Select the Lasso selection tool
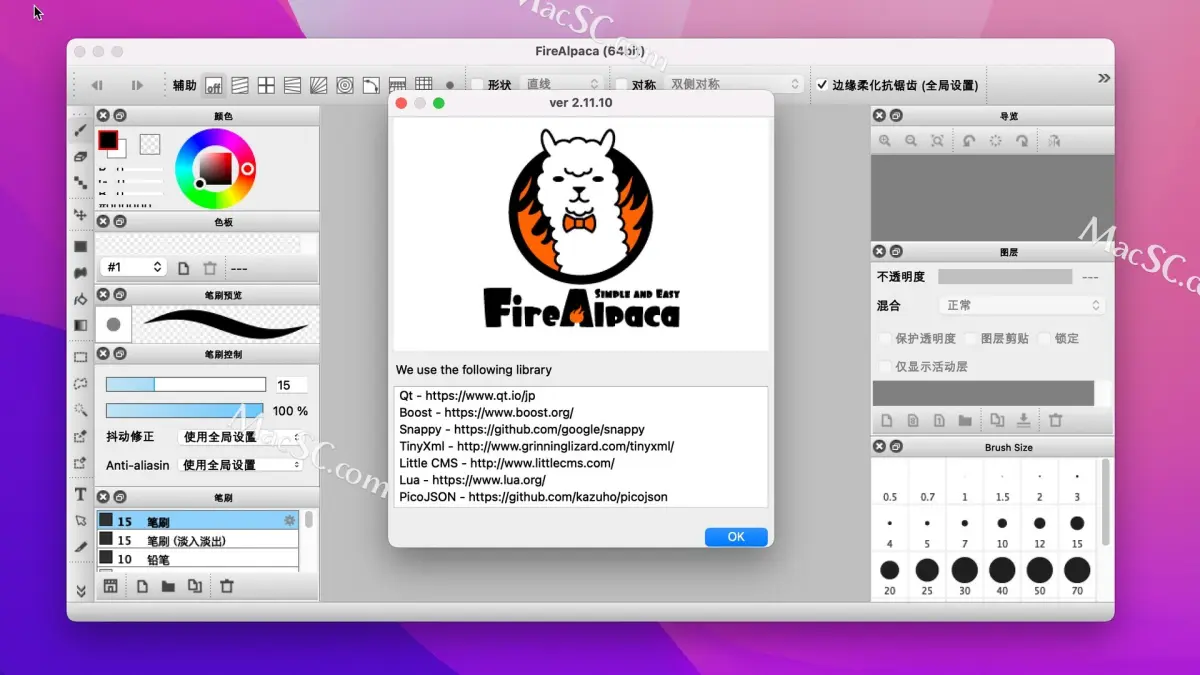The height and width of the screenshot is (675, 1200). click(x=81, y=383)
